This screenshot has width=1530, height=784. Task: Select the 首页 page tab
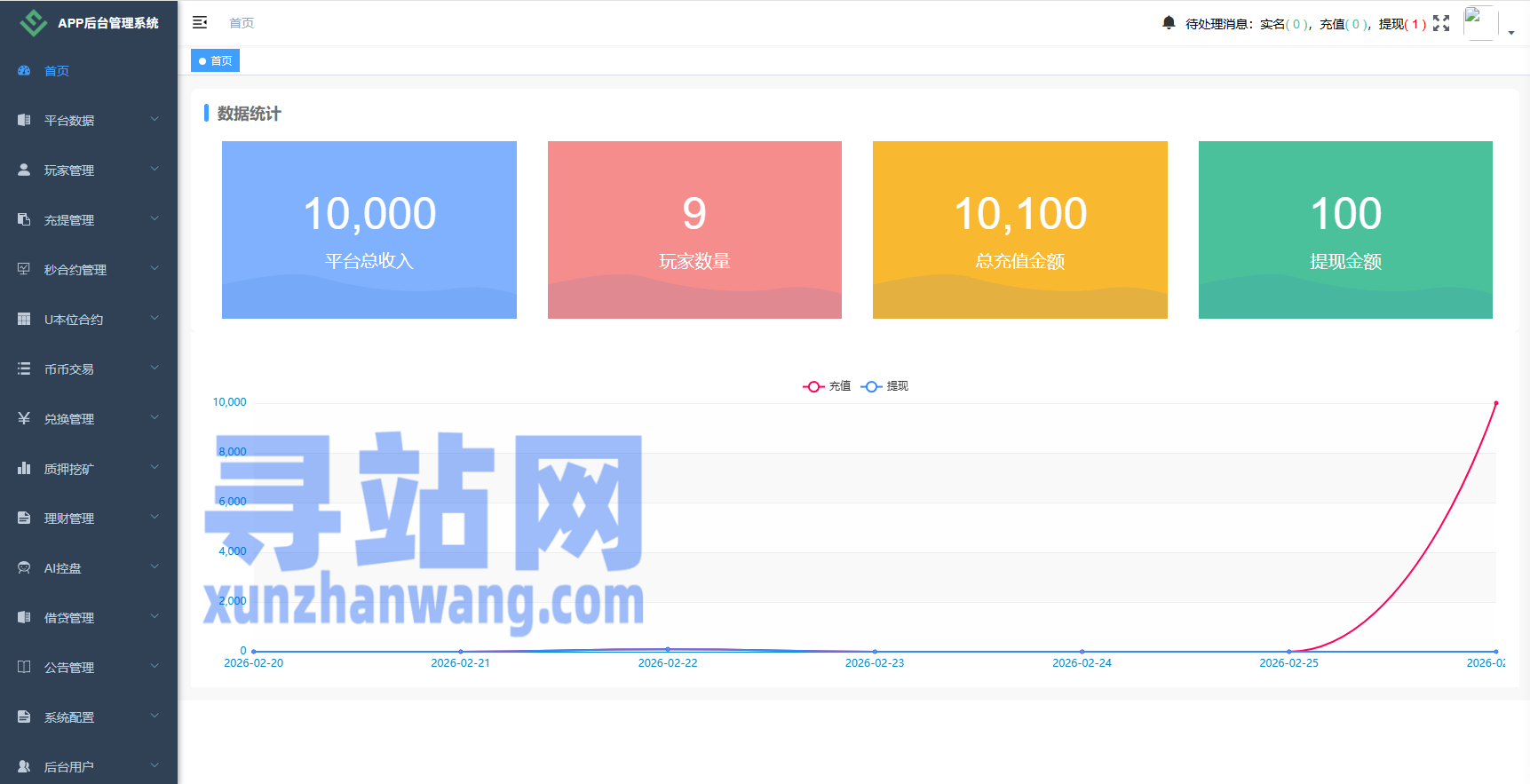pos(216,60)
